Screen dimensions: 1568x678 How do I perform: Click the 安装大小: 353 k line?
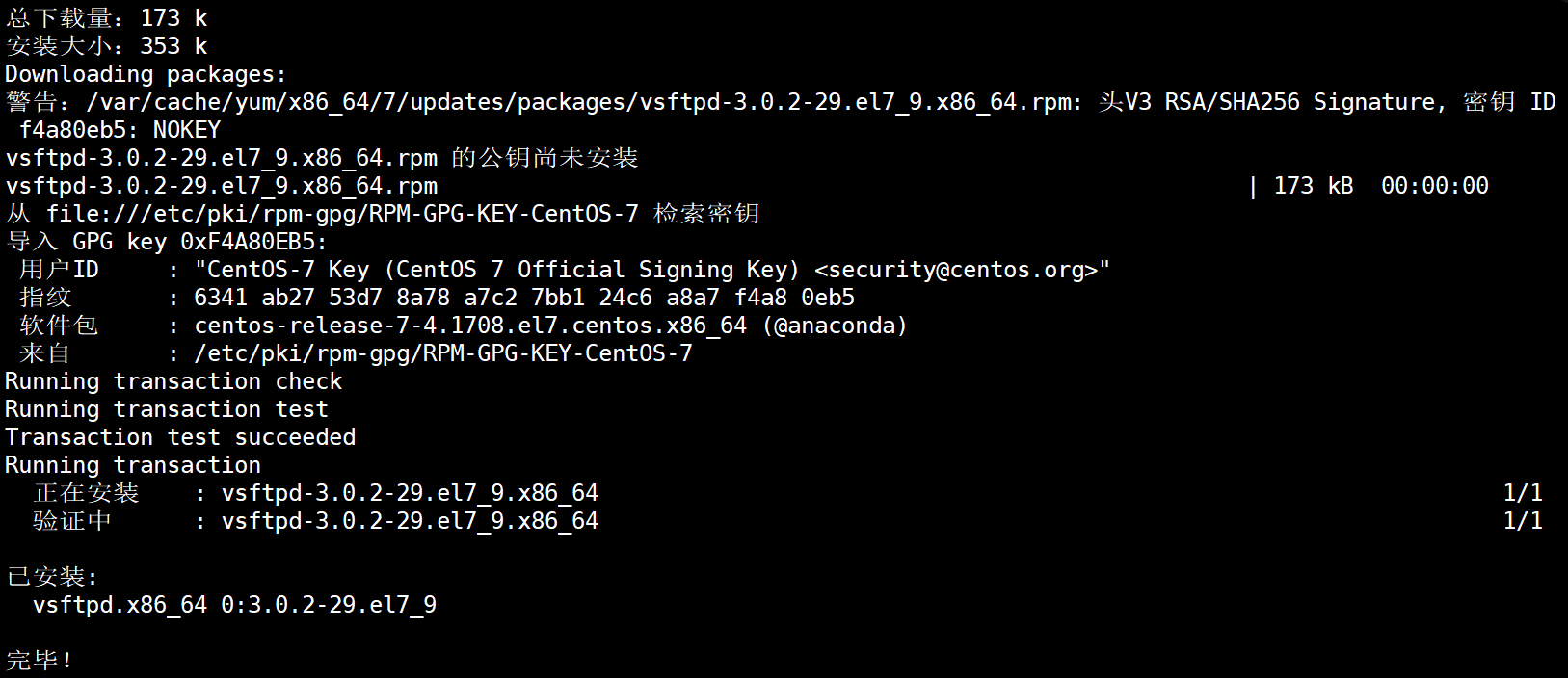coord(107,46)
